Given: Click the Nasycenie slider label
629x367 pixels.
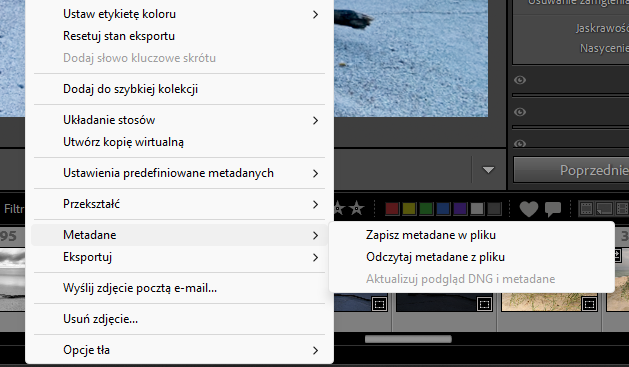Looking at the screenshot, I should (604, 49).
